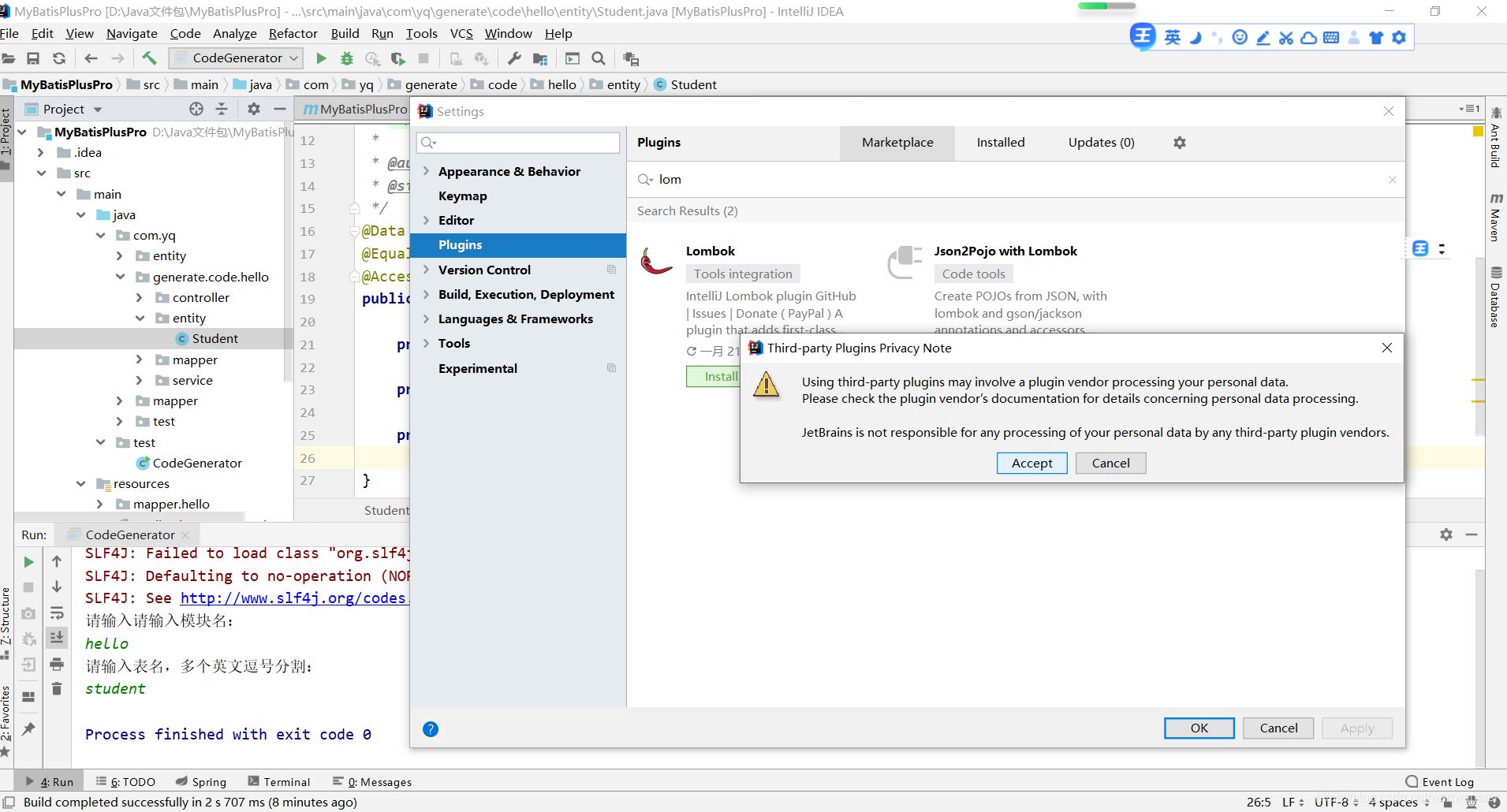
Task: Click the Settings help question mark icon
Action: (x=431, y=729)
